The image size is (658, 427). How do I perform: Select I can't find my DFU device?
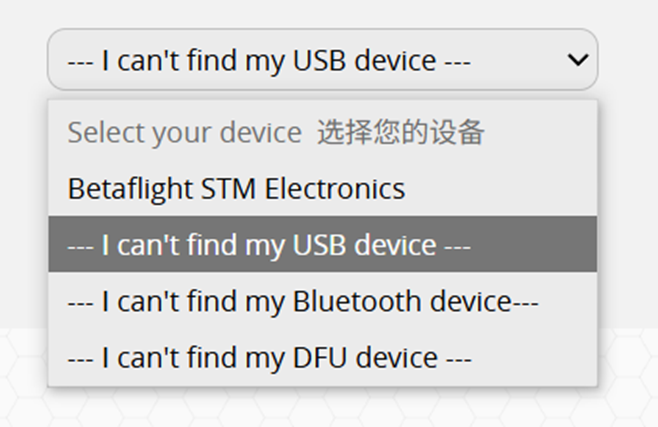[322, 357]
